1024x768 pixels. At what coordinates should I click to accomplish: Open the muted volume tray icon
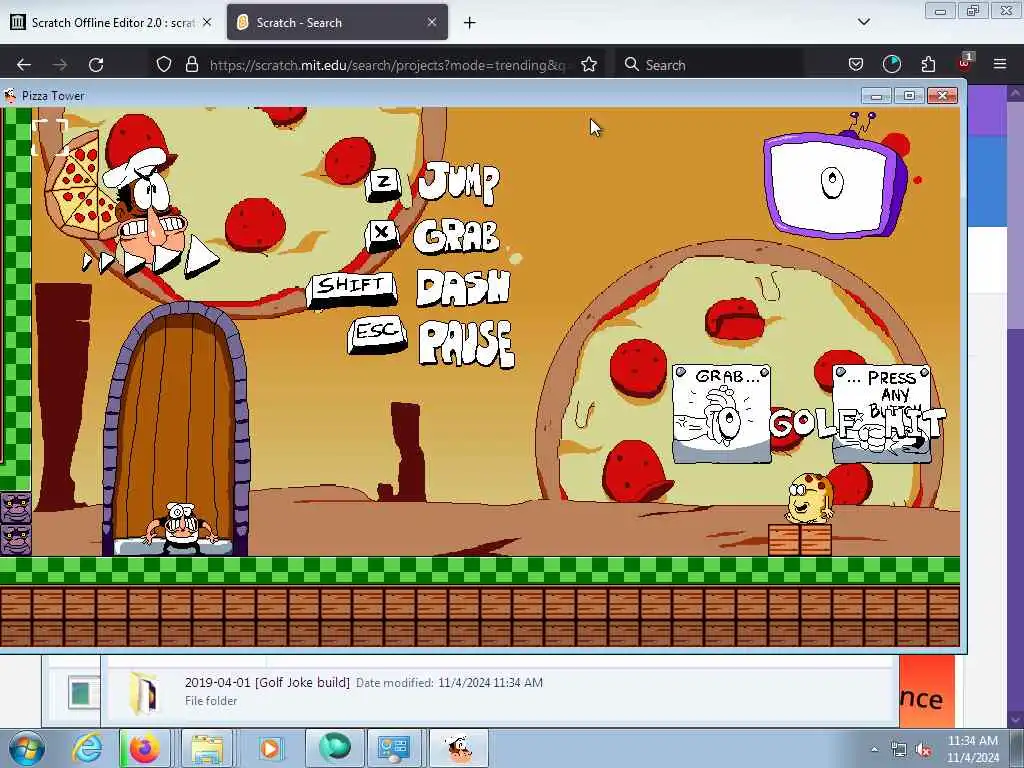pyautogui.click(x=923, y=749)
